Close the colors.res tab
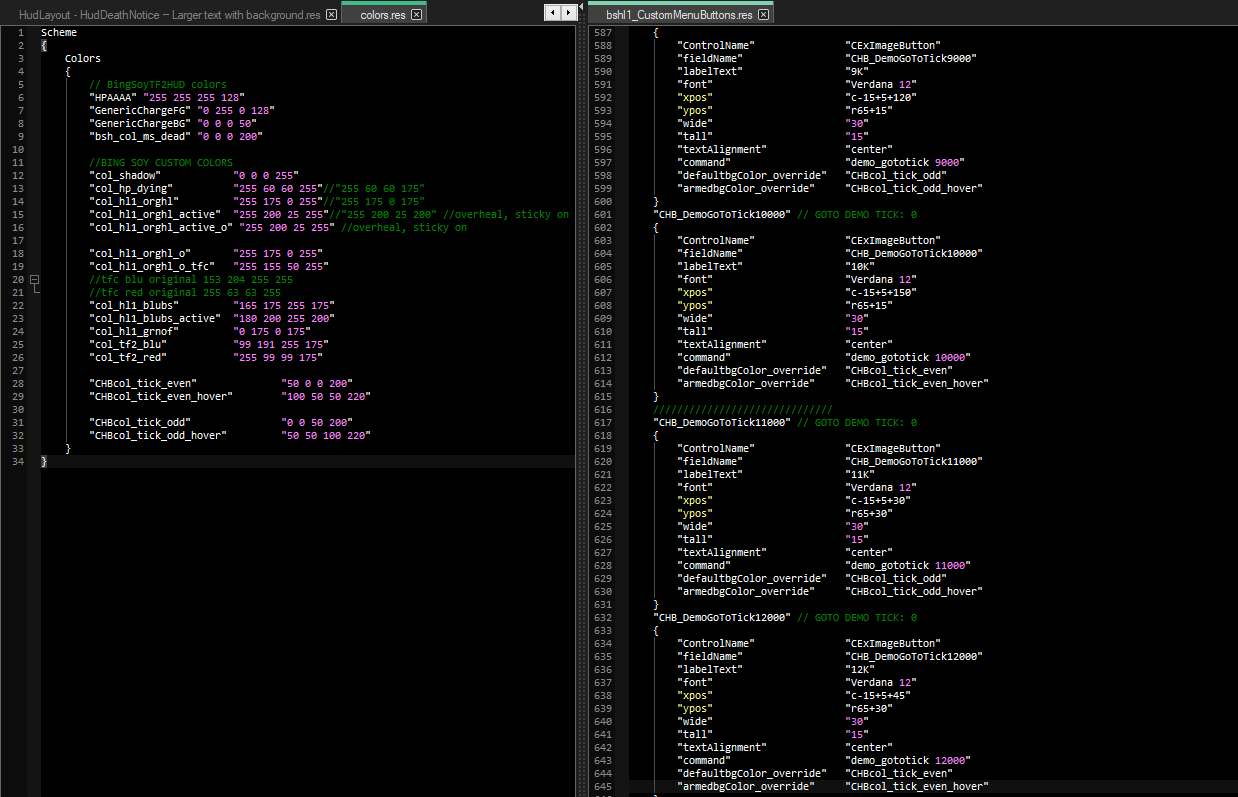Screen dimensions: 1238x797 (416, 15)
